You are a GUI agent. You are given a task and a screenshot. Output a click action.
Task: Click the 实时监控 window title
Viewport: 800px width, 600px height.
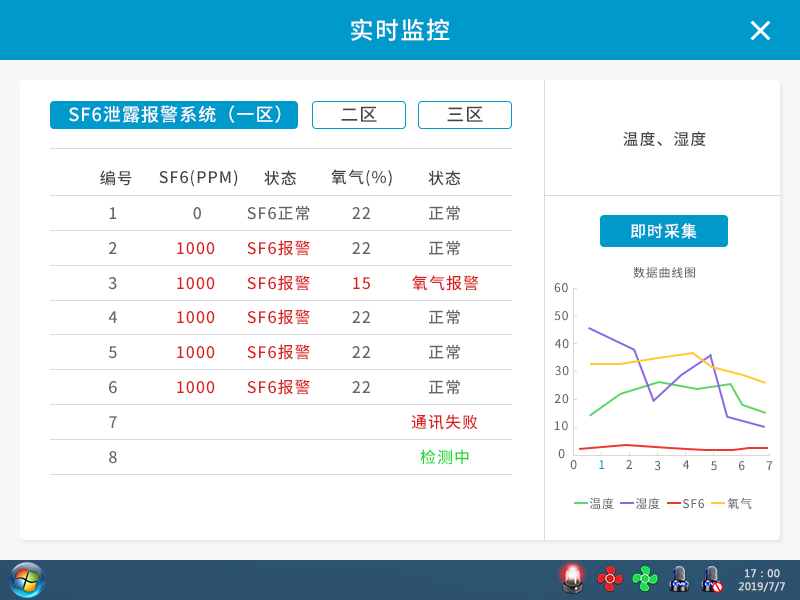(x=400, y=30)
